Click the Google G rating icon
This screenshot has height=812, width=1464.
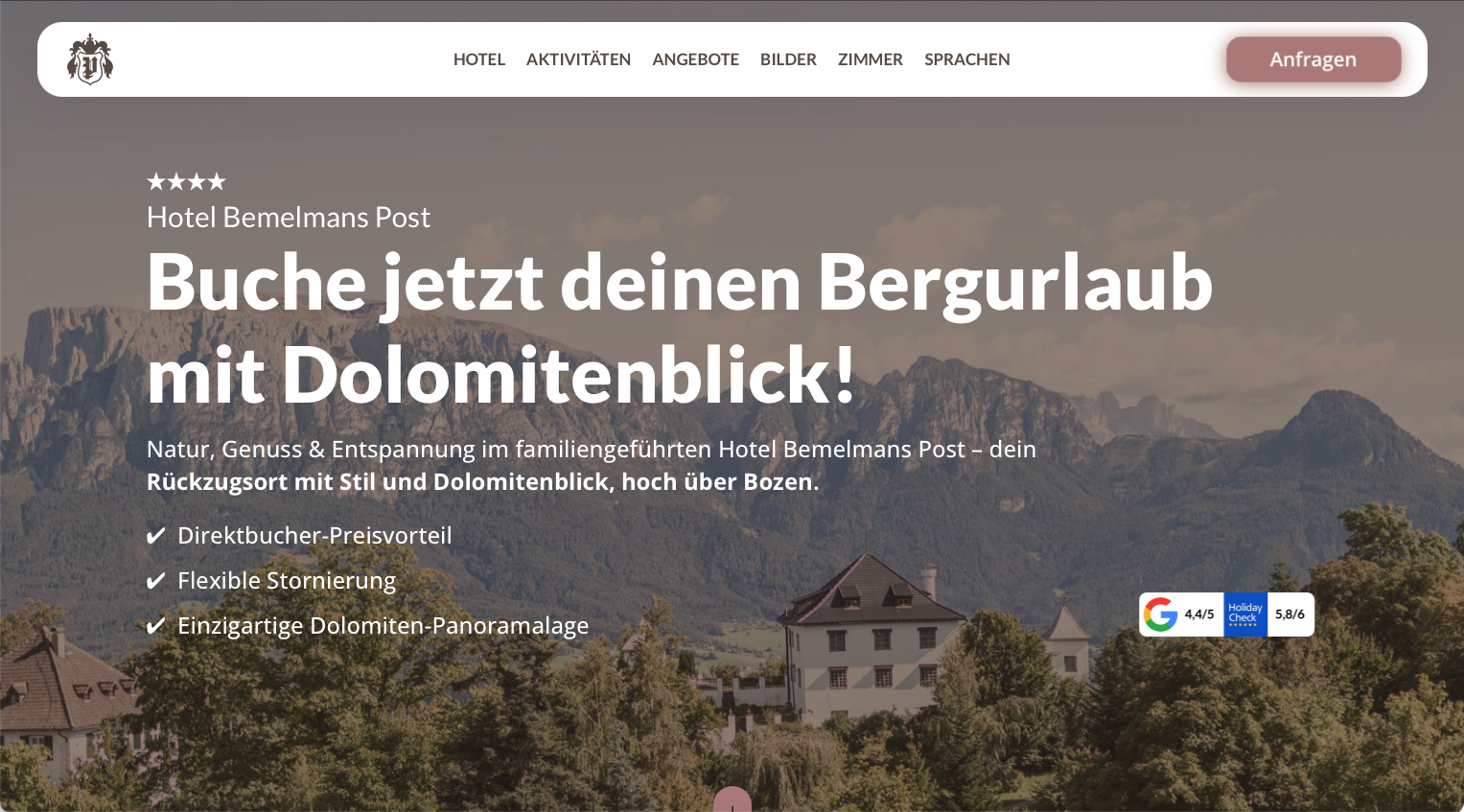coord(1160,615)
